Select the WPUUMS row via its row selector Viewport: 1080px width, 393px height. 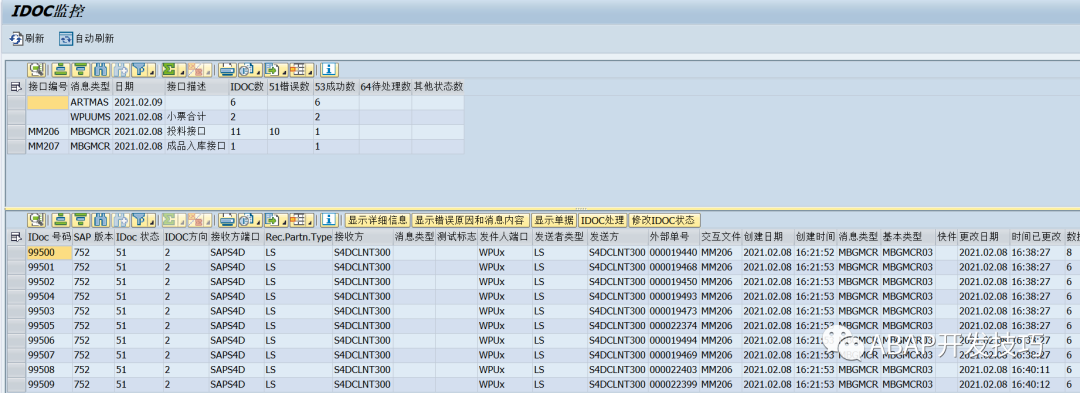17,117
